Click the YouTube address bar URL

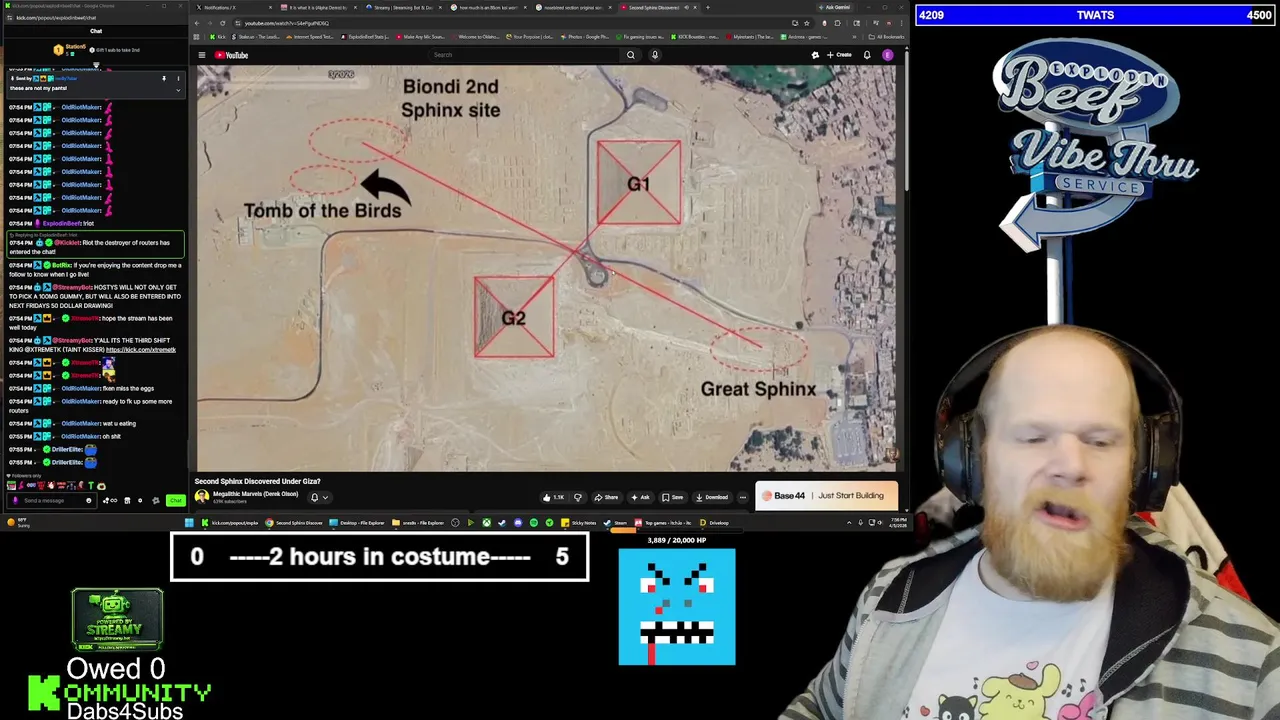(286, 23)
